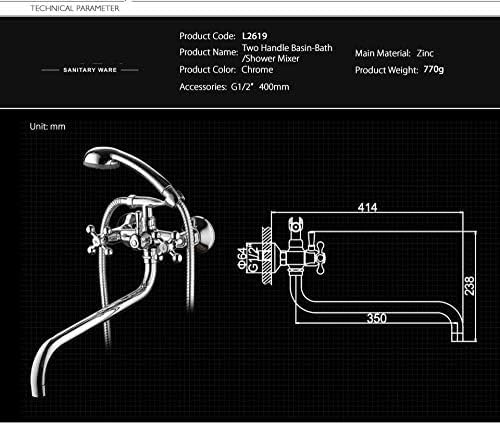This screenshot has height=423, width=500.
Task: Select the product code L2619
Action: pos(255,36)
